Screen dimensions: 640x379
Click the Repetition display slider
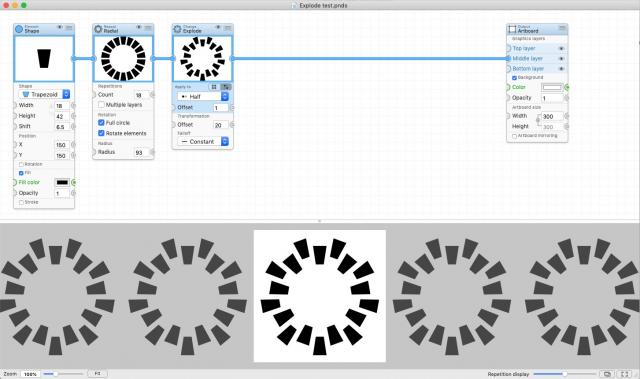pyautogui.click(x=564, y=374)
